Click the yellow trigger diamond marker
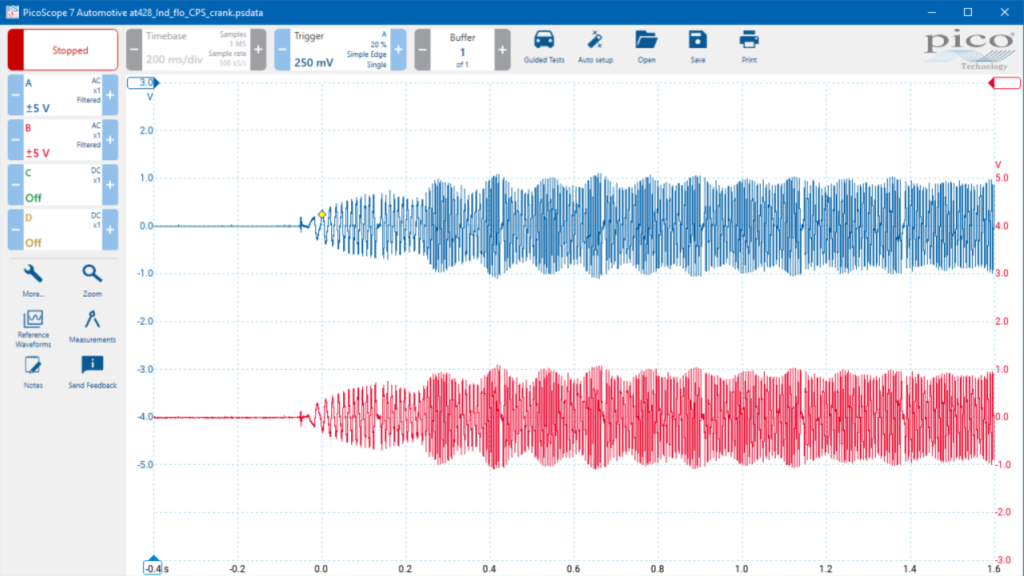This screenshot has width=1024, height=576. pyautogui.click(x=322, y=214)
